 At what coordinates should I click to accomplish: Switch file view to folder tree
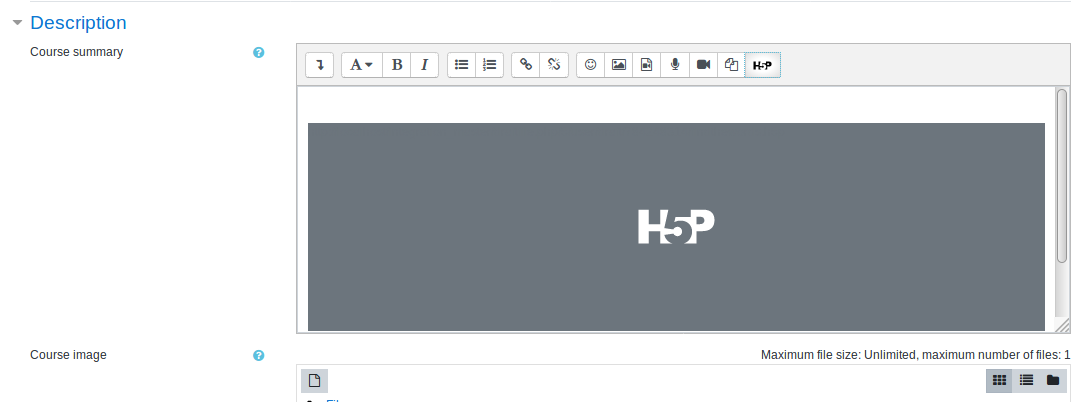1053,380
